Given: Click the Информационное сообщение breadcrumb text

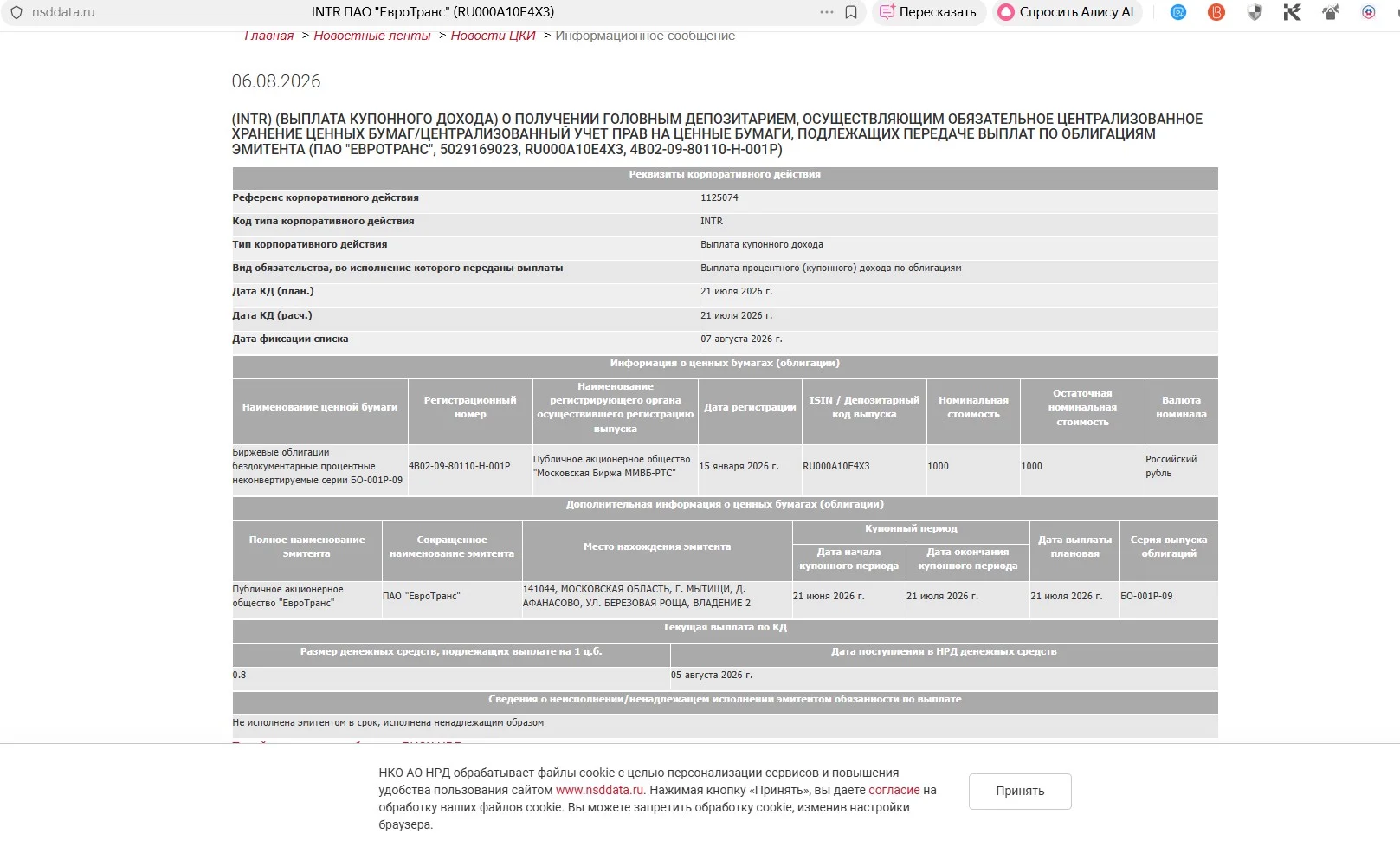Looking at the screenshot, I should coord(645,36).
